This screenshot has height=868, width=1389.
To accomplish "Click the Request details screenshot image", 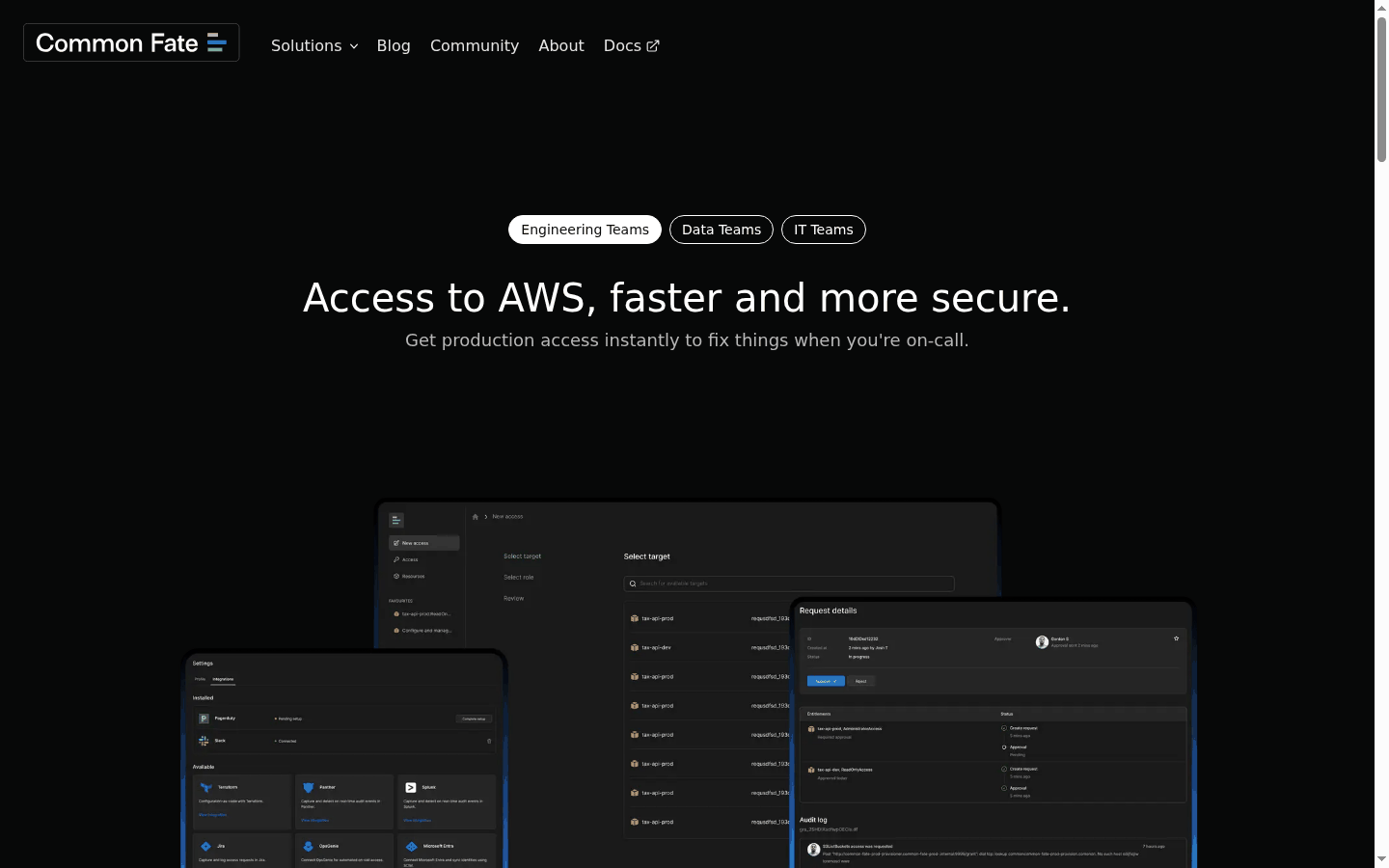I will (994, 733).
